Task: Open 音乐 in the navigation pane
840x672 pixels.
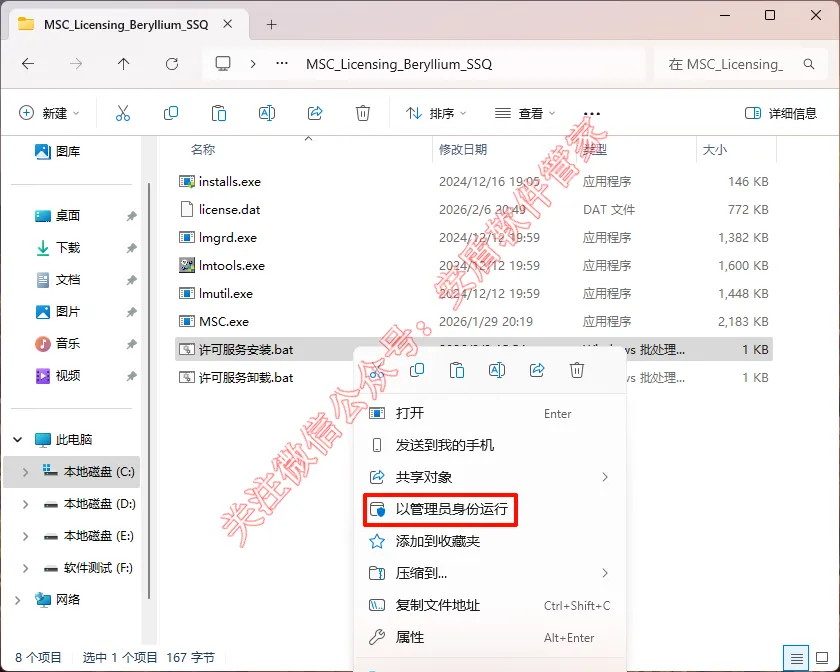Action: pos(57,344)
